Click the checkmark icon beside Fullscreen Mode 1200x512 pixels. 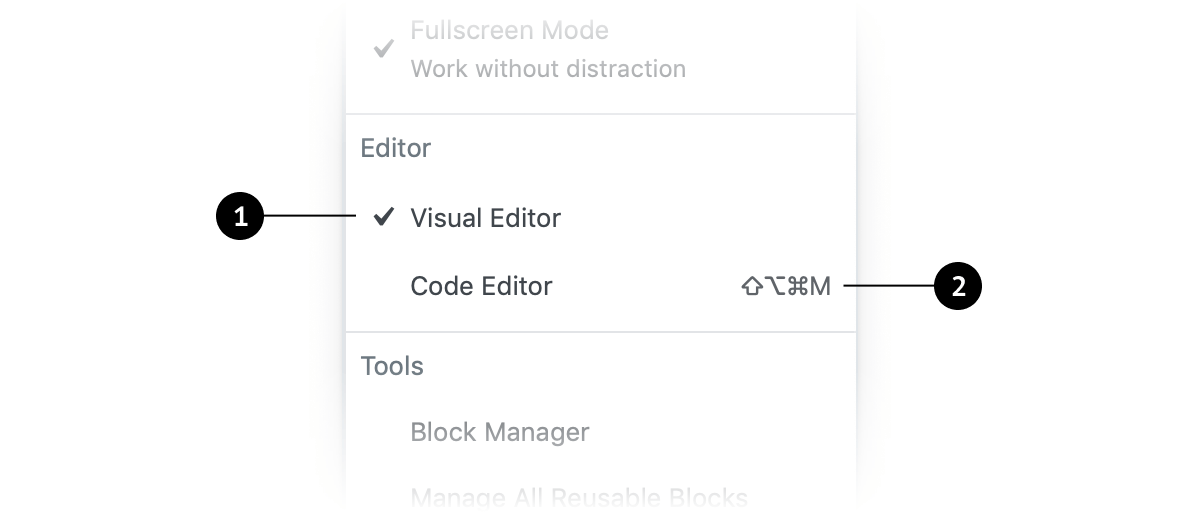click(383, 48)
